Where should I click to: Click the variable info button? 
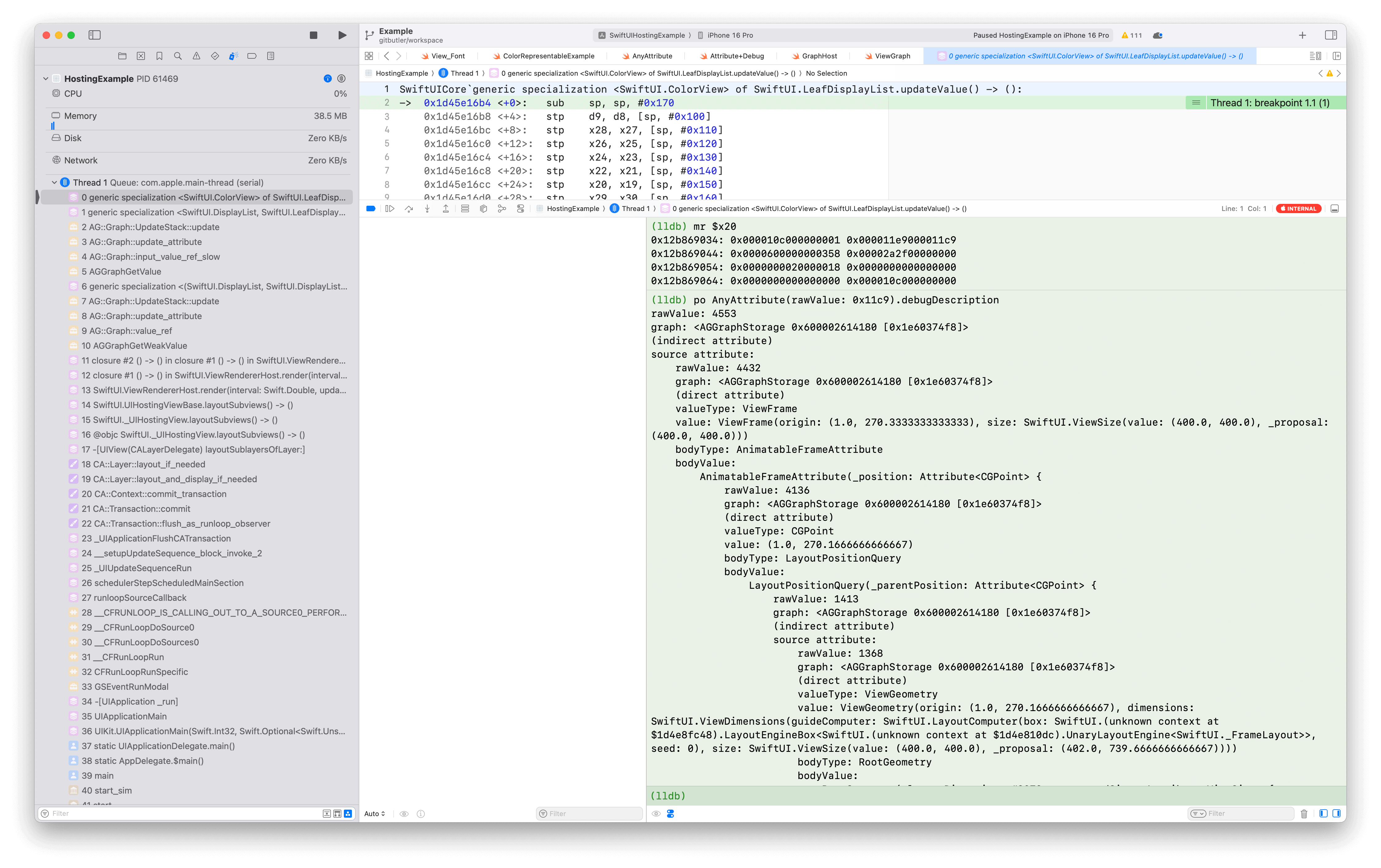[421, 814]
